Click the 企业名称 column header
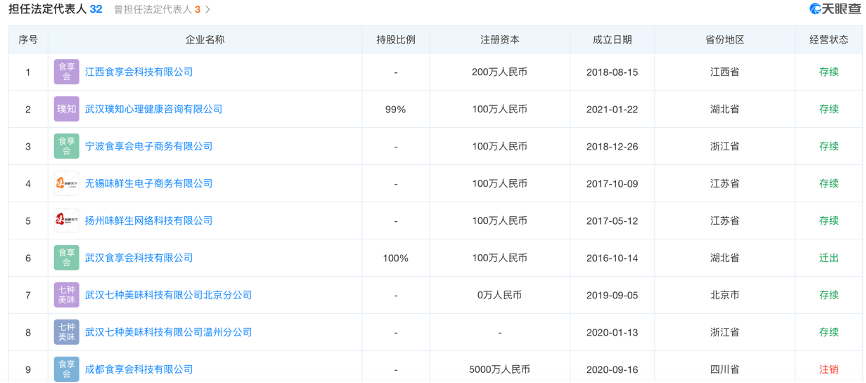 (x=205, y=40)
